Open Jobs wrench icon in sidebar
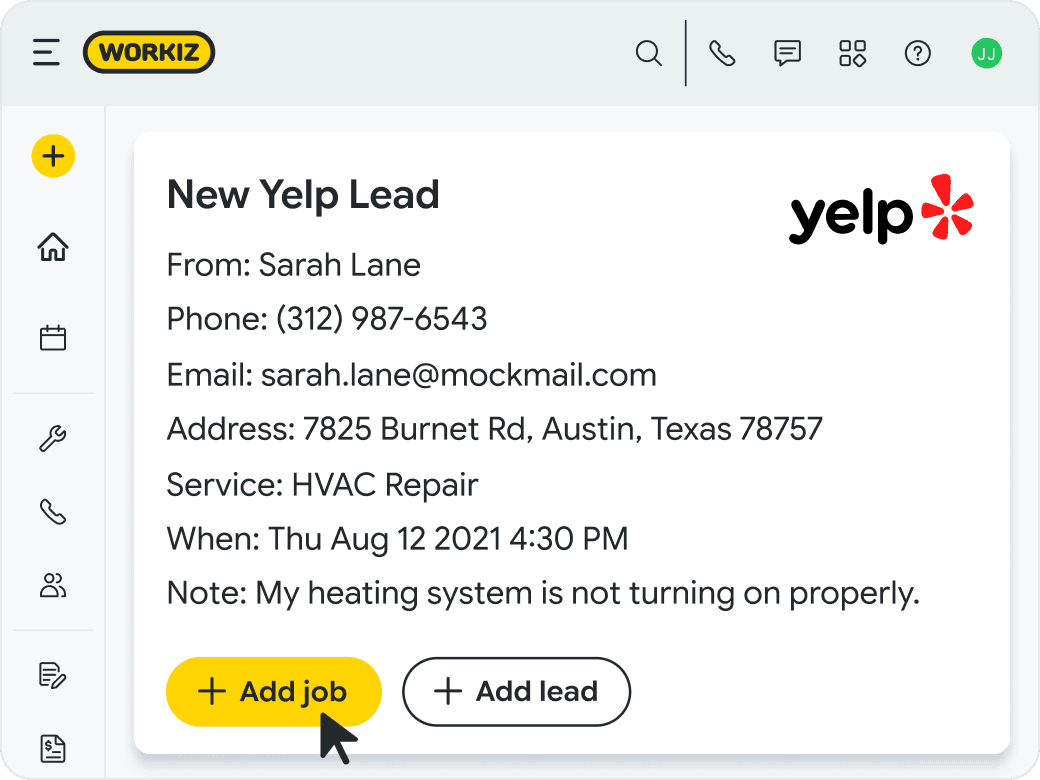 point(53,438)
